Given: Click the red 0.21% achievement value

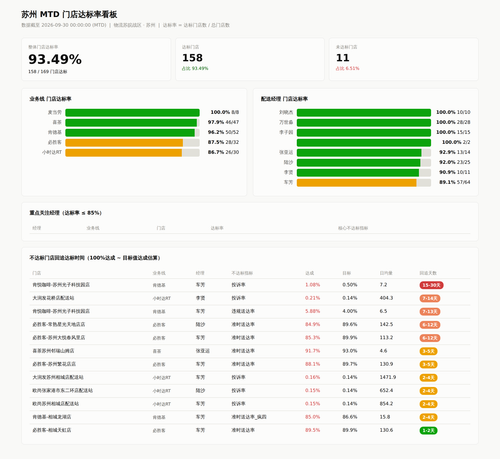Looking at the screenshot, I should 312,298.
